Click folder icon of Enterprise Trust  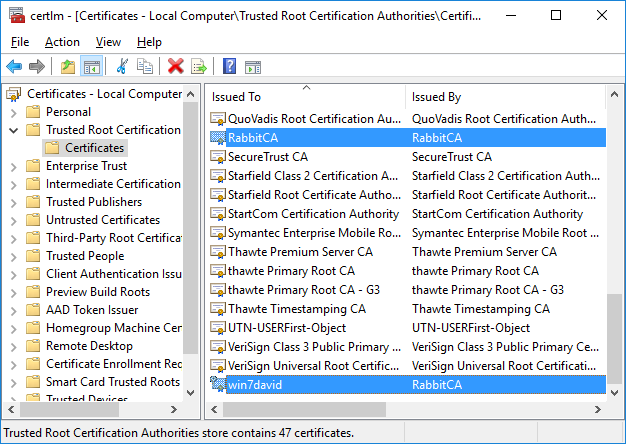(33, 166)
